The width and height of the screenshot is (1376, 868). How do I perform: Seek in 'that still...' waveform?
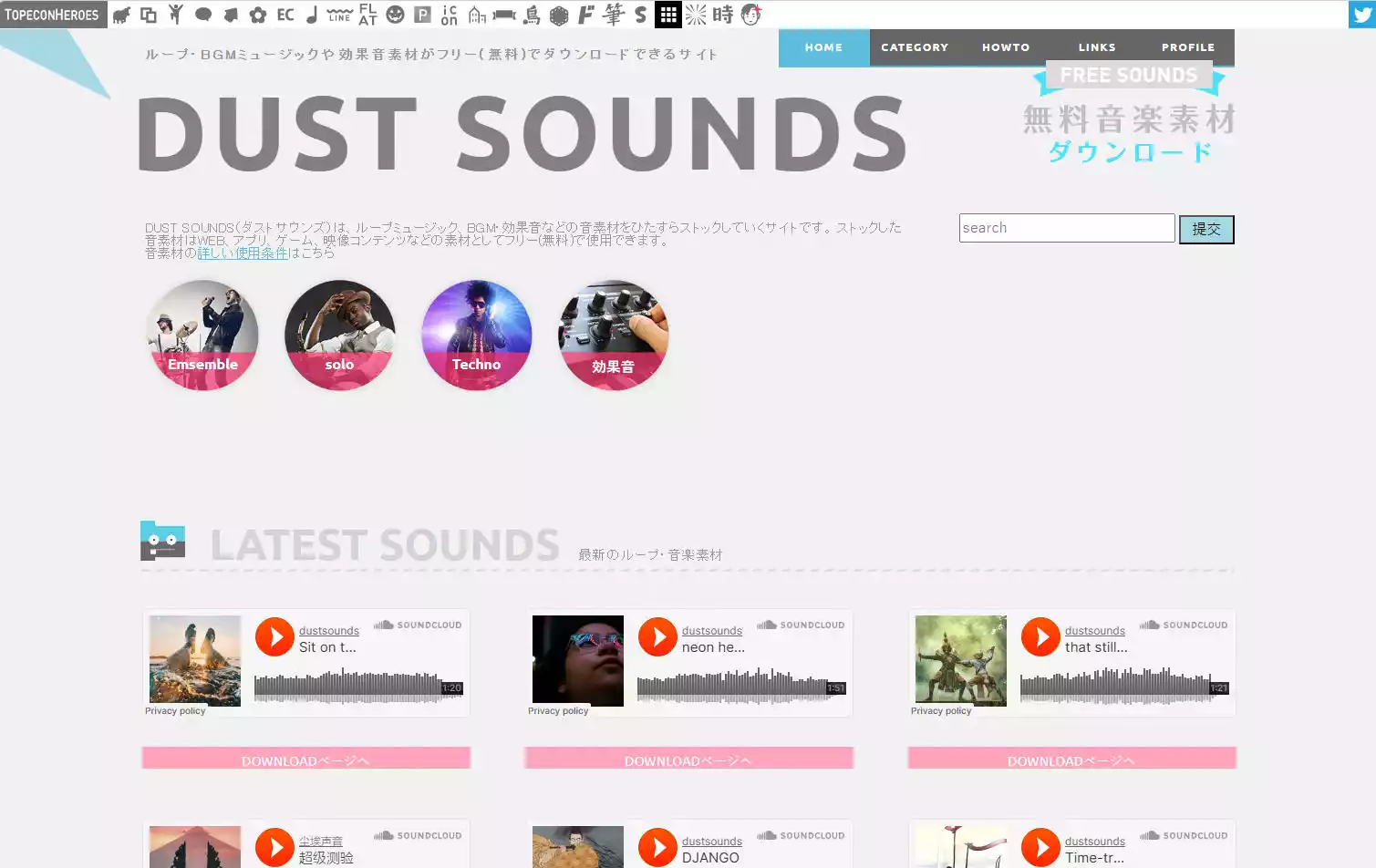(1124, 687)
